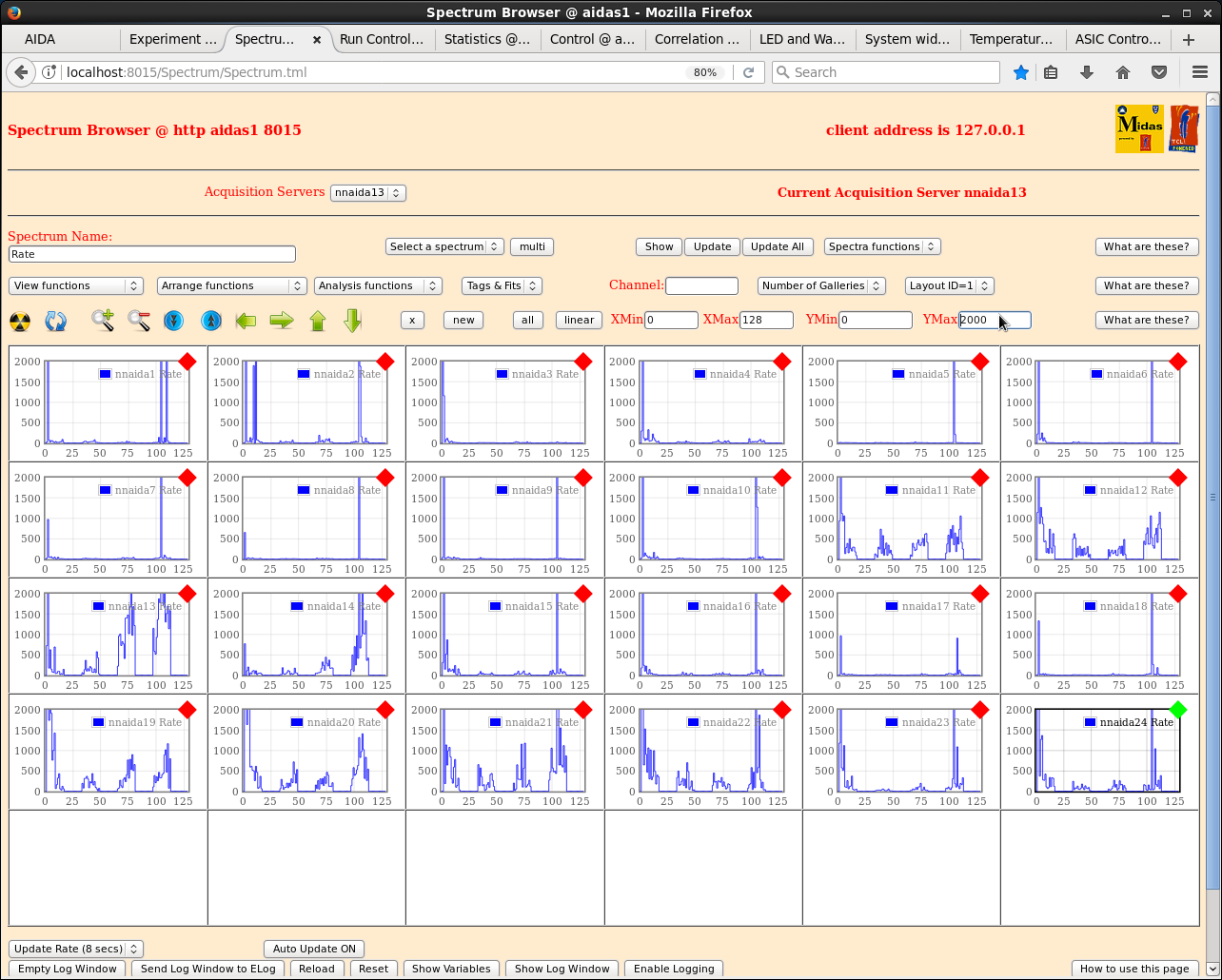Click the Firefox home icon
Viewport: 1222px width, 980px height.
(1123, 72)
